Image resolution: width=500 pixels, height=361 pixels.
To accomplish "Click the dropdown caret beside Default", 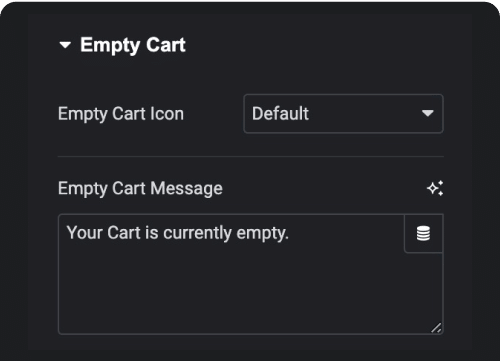I will (x=427, y=113).
